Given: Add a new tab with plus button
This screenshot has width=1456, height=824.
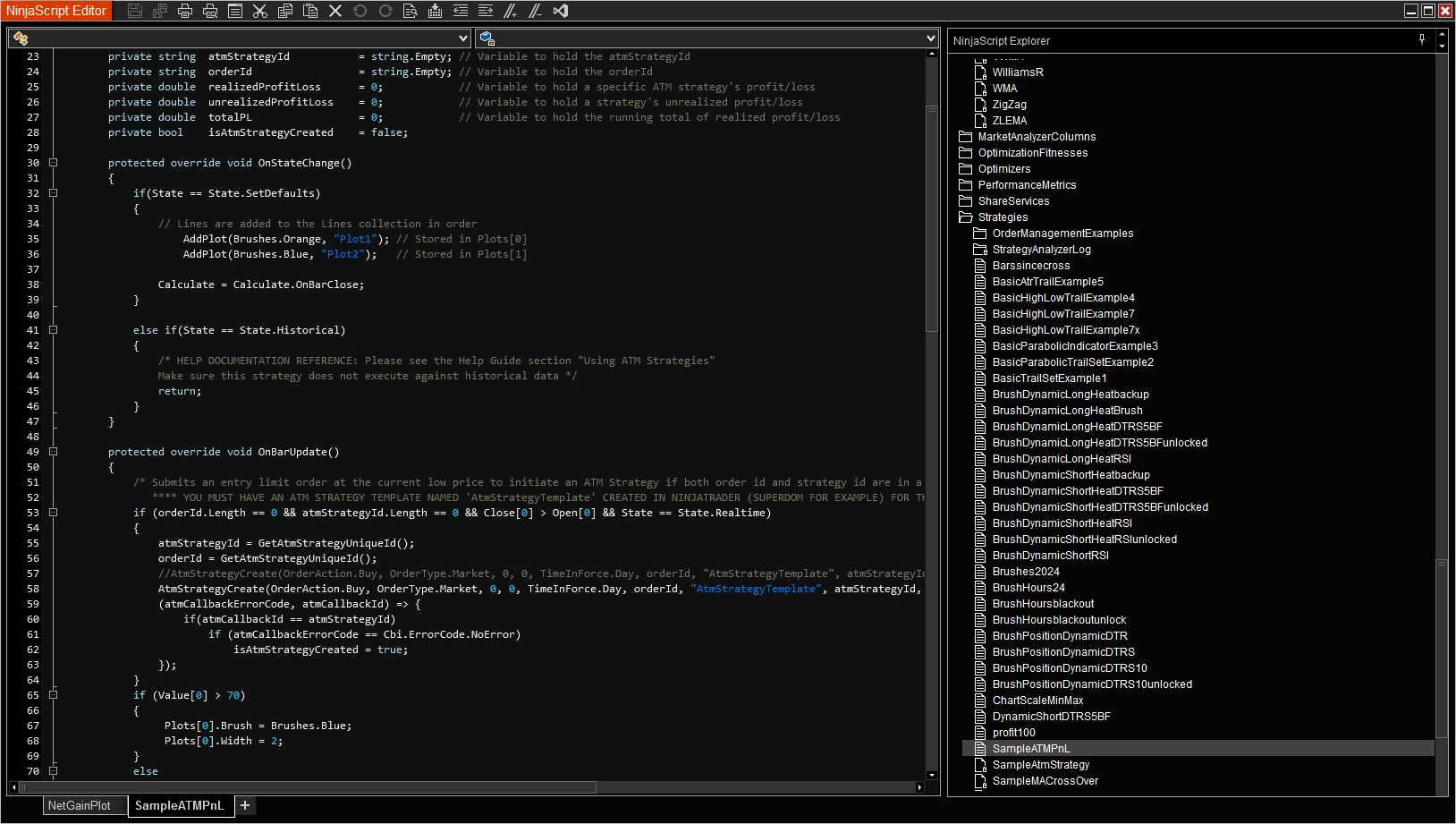Looking at the screenshot, I should pyautogui.click(x=245, y=805).
